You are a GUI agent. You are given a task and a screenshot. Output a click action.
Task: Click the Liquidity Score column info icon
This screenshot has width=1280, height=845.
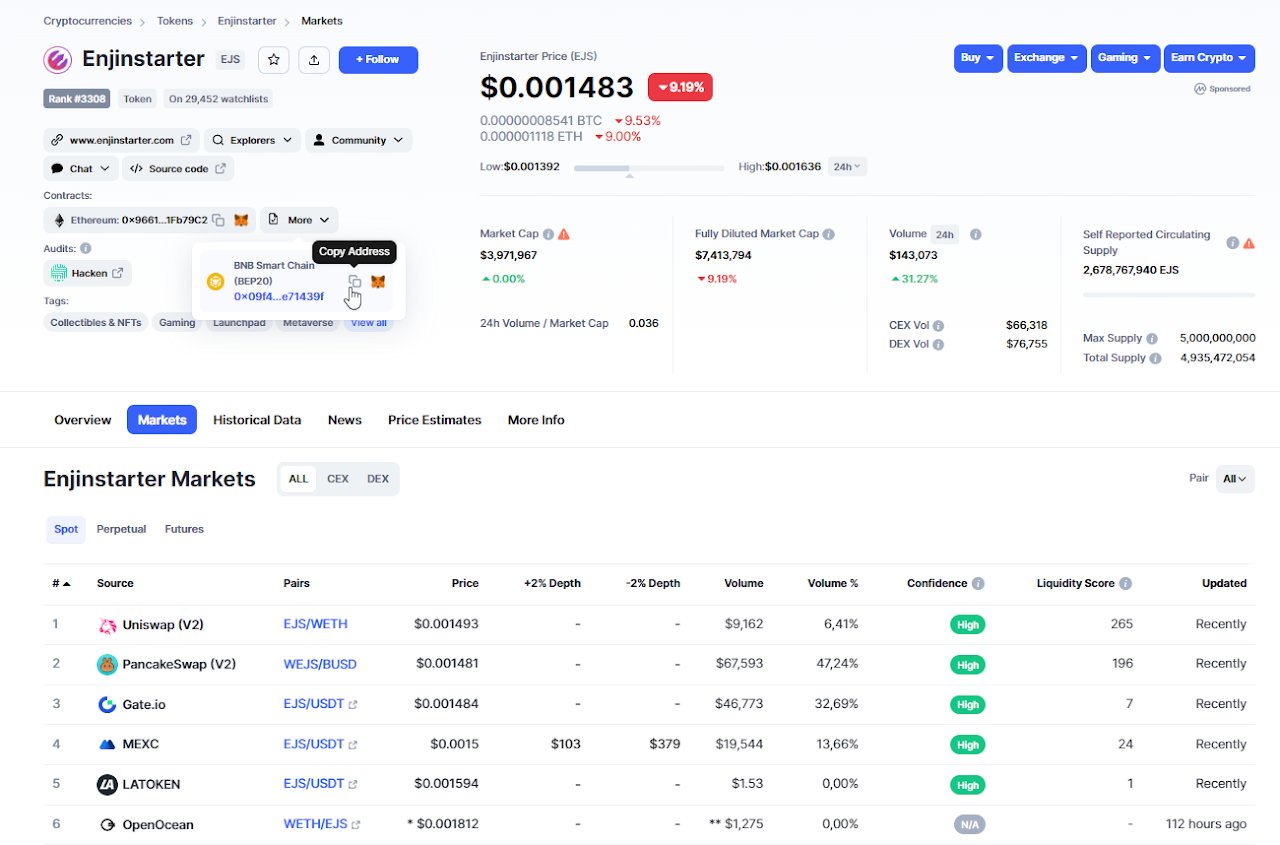coord(1125,584)
